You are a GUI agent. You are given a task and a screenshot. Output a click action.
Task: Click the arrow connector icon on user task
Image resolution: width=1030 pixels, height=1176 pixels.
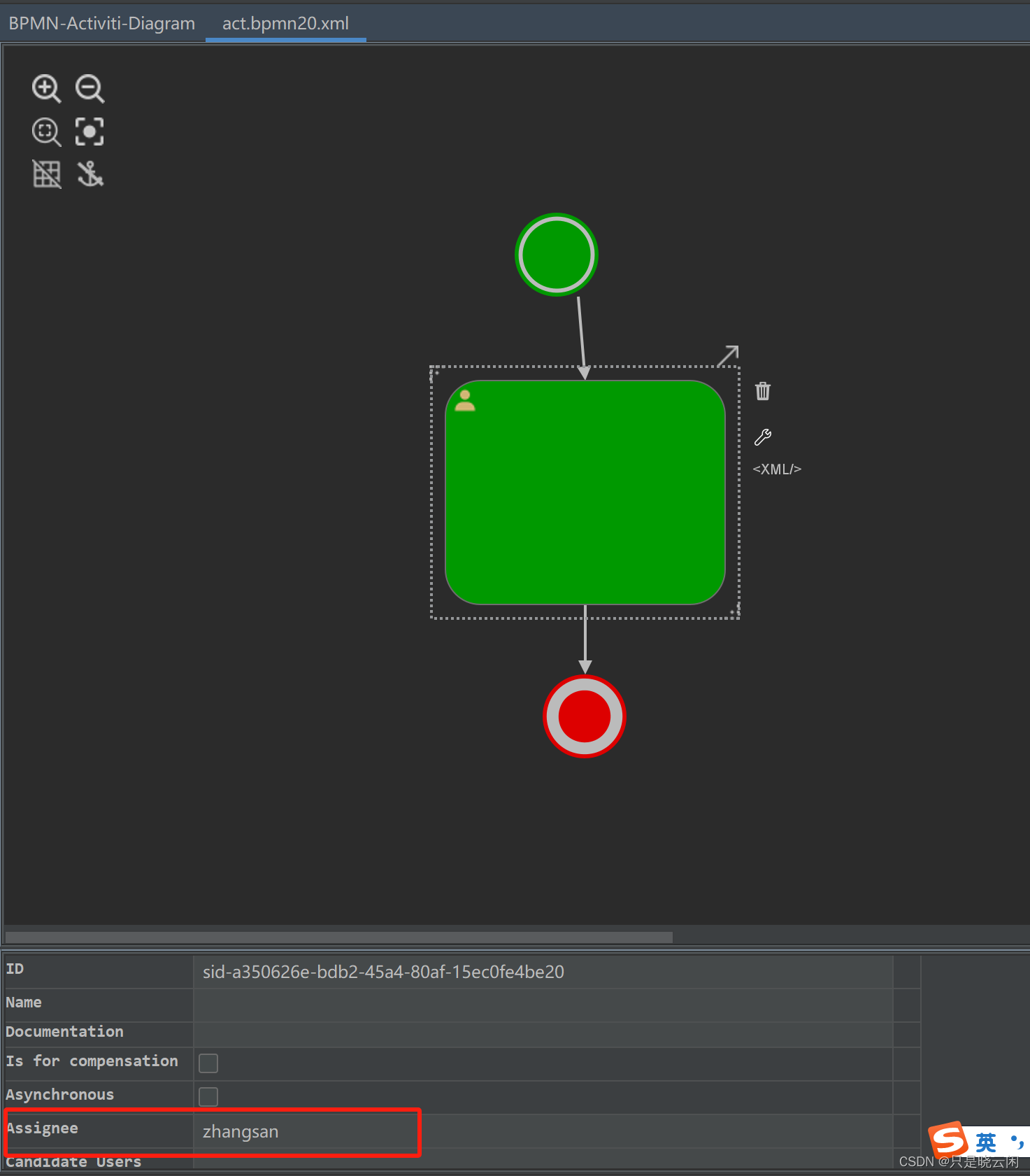(x=728, y=355)
